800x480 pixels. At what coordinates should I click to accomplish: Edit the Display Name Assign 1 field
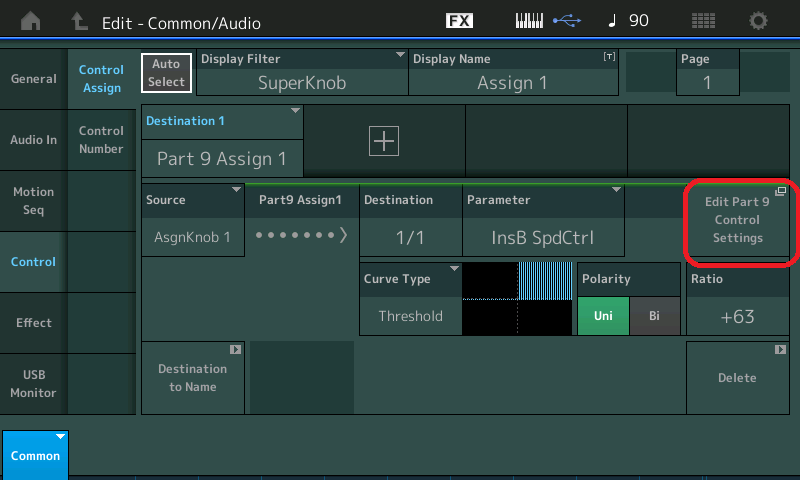click(x=512, y=73)
